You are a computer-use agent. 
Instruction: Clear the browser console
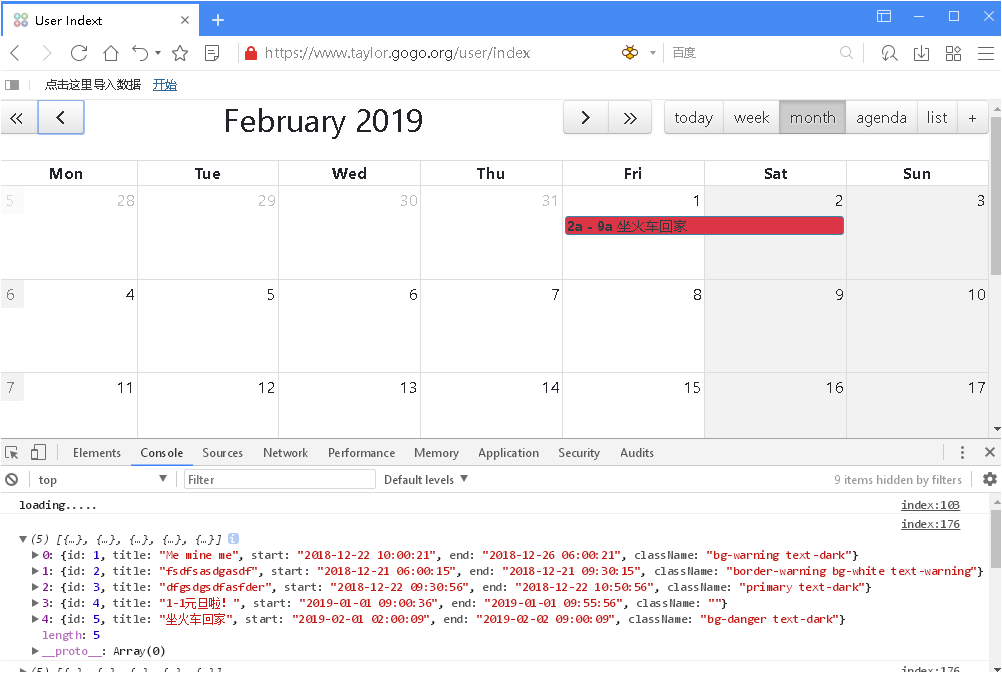tap(12, 479)
